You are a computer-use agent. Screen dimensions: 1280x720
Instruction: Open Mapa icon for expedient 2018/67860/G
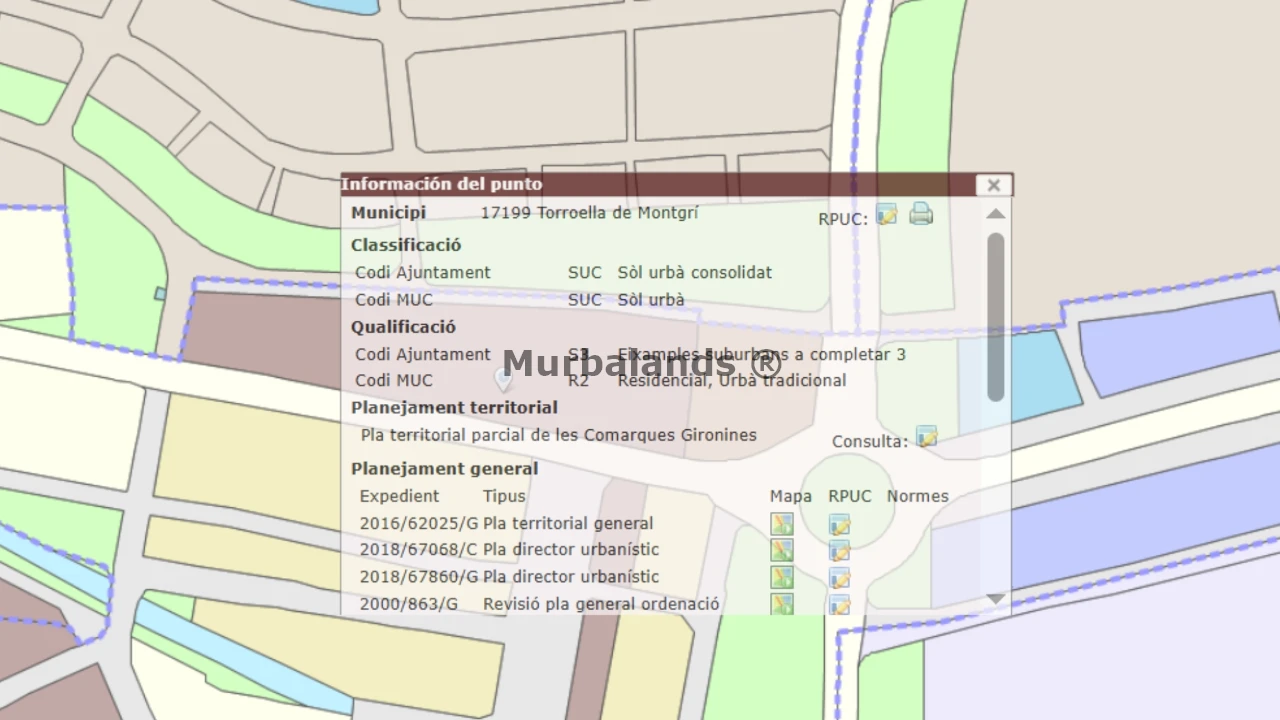coord(782,577)
